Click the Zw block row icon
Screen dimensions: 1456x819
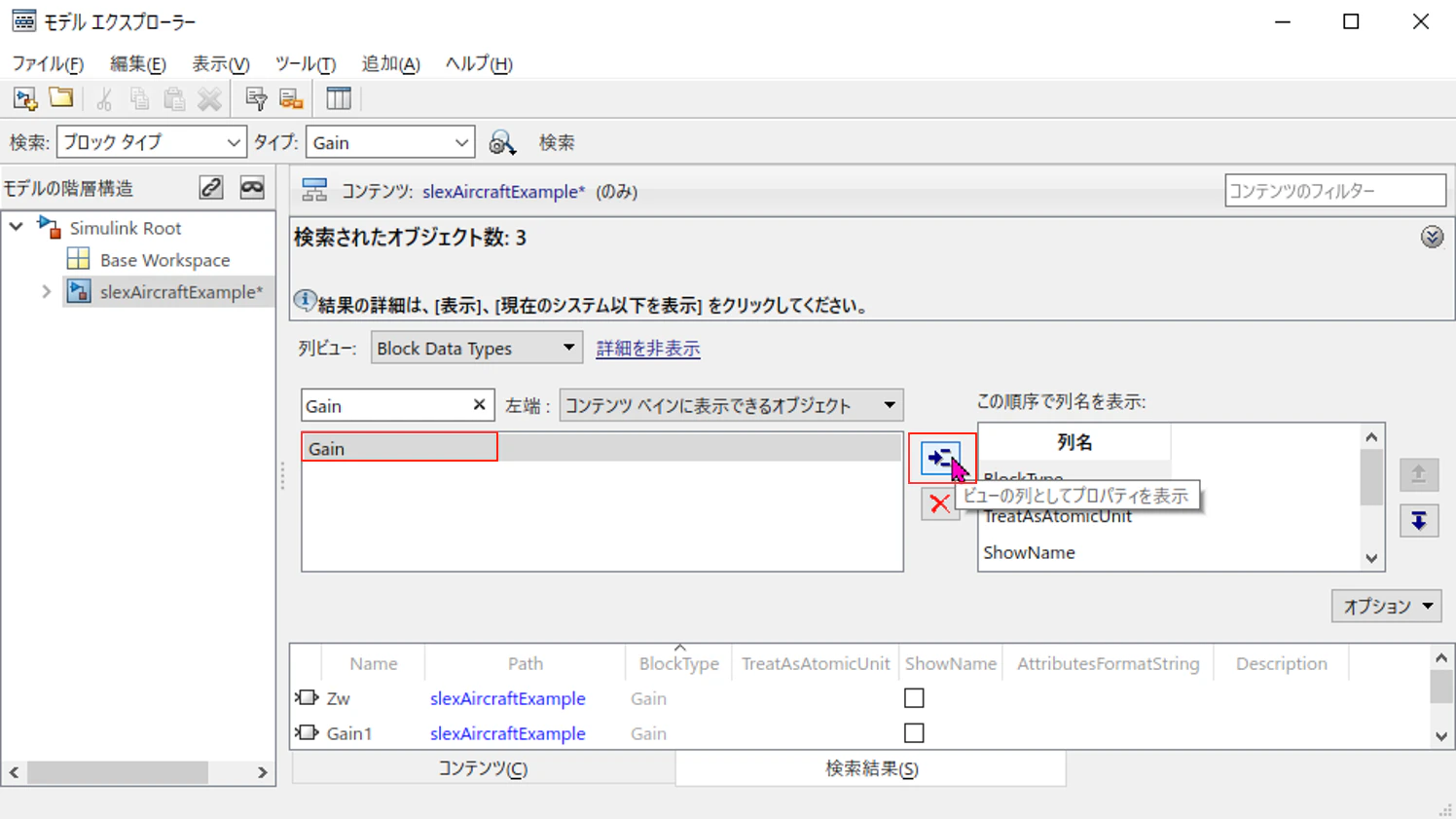pyautogui.click(x=308, y=698)
